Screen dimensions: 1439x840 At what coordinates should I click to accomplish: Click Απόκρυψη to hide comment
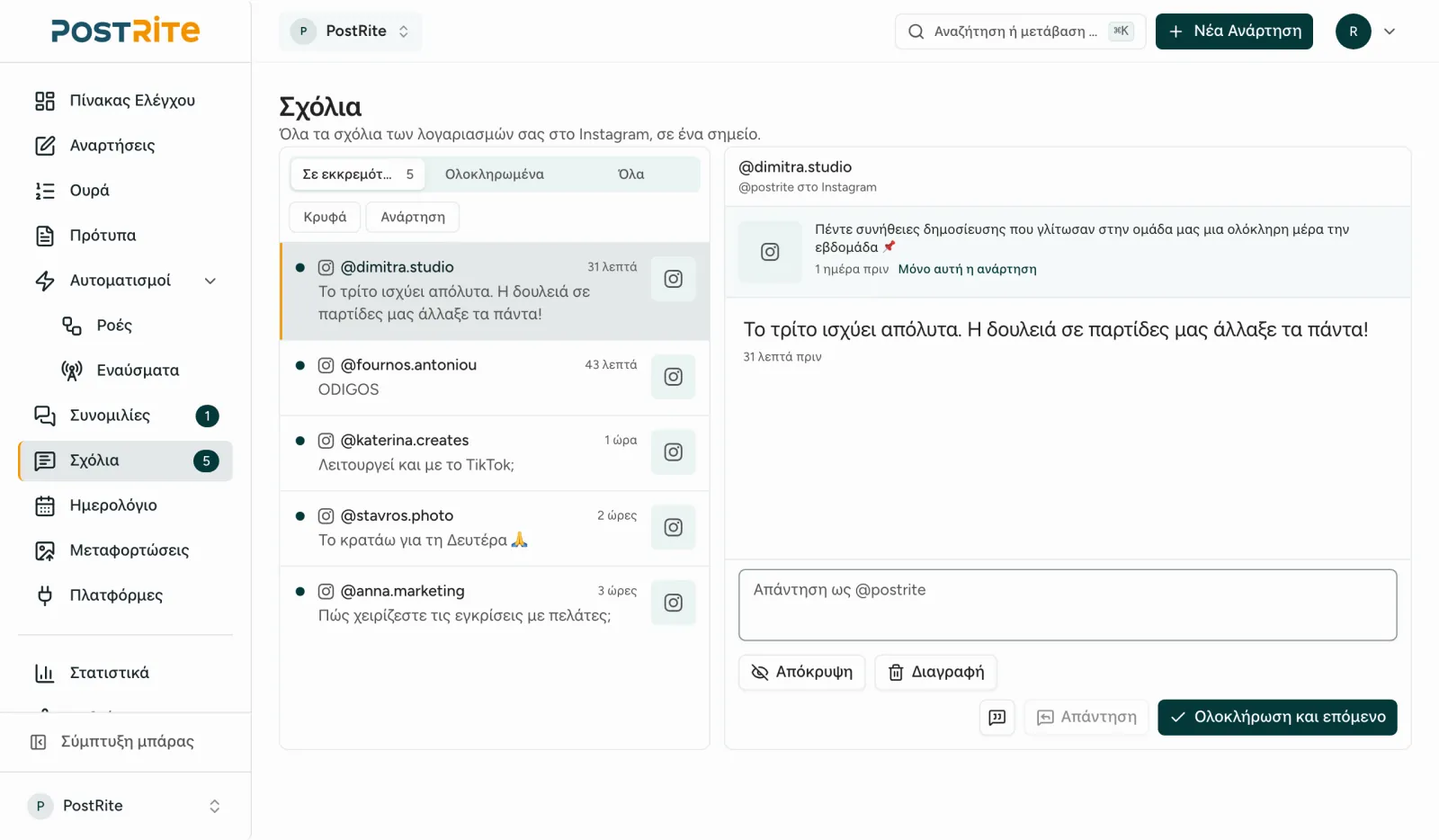point(801,672)
